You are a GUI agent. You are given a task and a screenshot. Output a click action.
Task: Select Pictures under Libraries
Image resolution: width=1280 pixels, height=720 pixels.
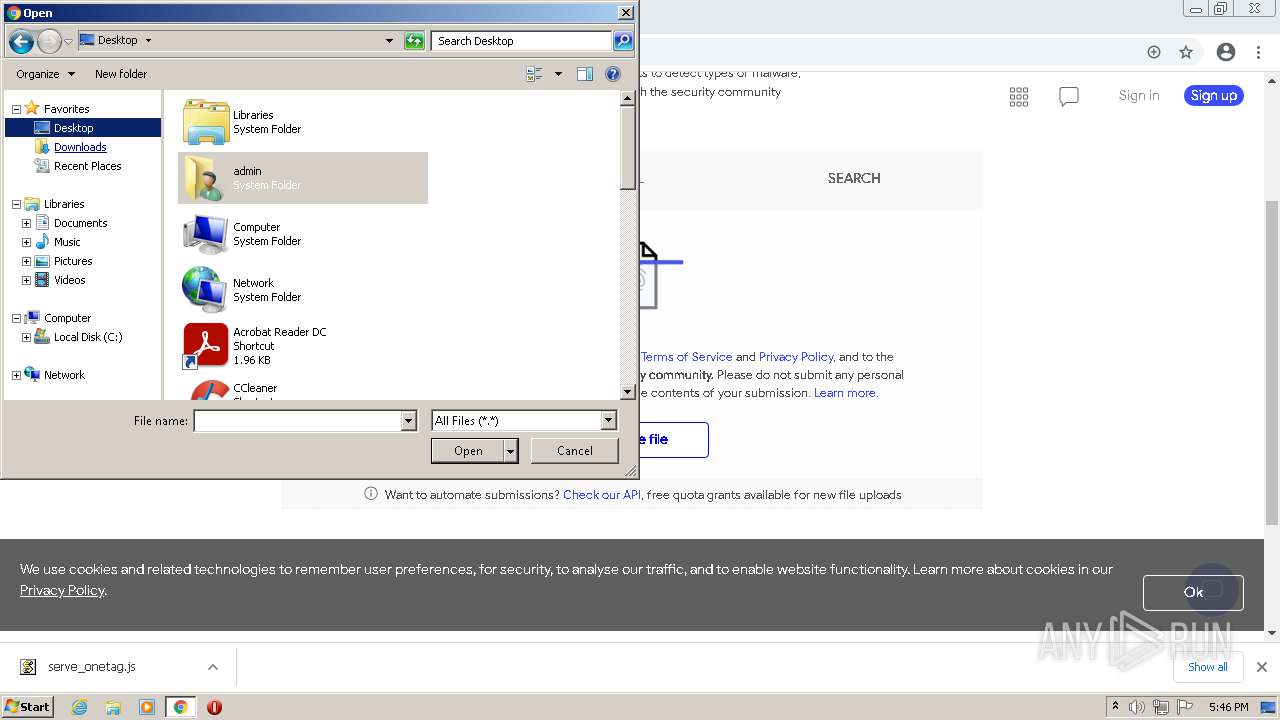73,261
